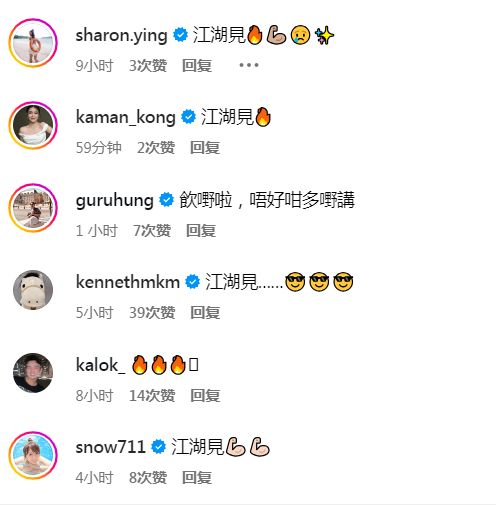Reply to kennethmkm's comment

coord(205,313)
